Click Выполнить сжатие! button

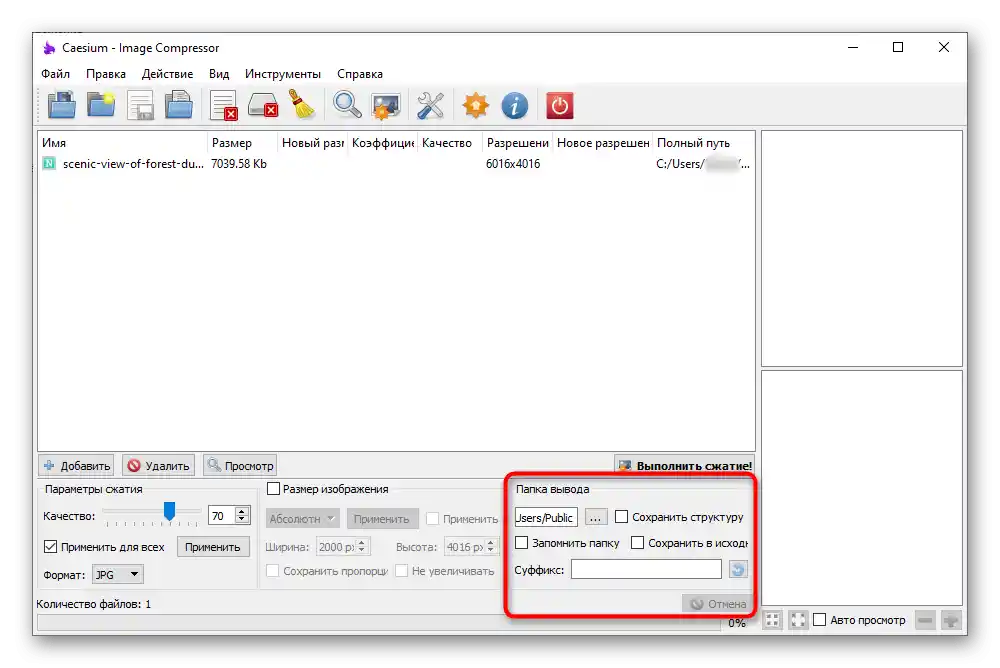[685, 466]
